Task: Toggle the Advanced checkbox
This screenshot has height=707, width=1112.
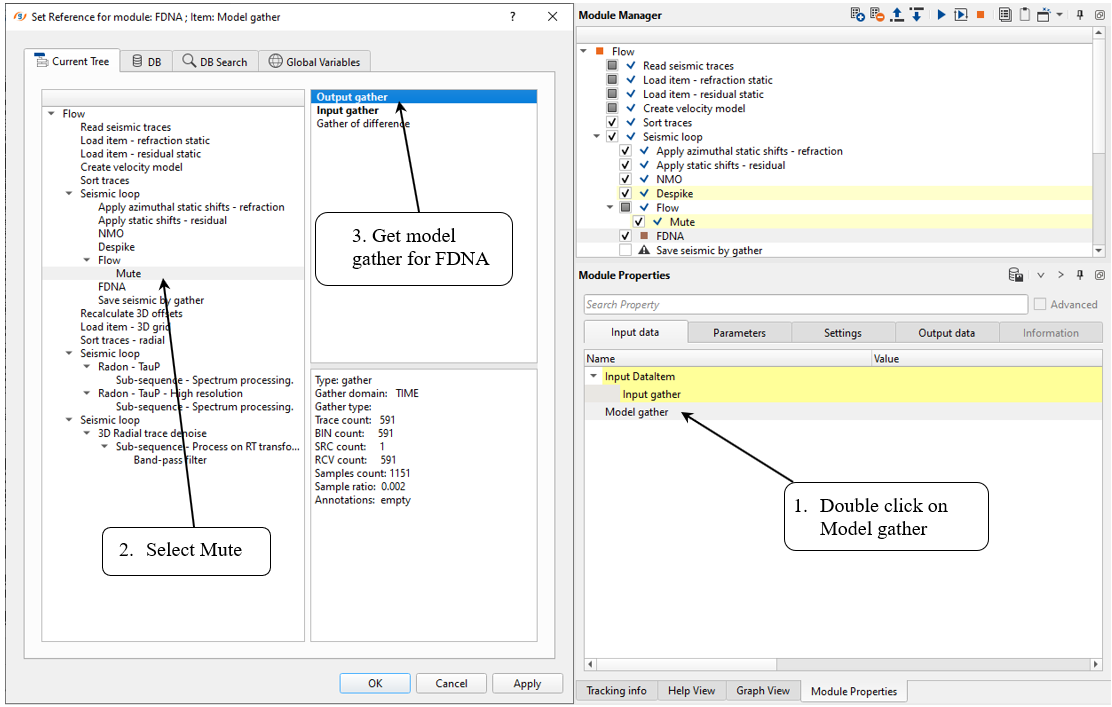Action: point(1040,305)
